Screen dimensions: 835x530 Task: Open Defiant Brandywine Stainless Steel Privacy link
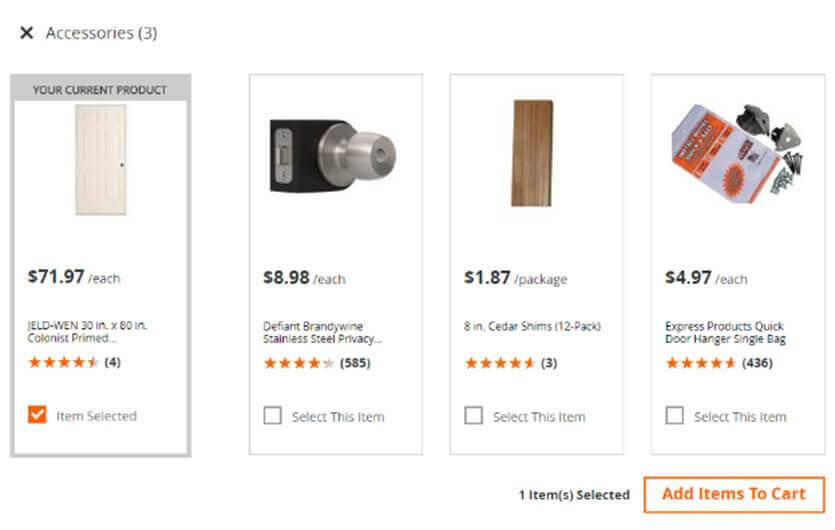pos(322,332)
